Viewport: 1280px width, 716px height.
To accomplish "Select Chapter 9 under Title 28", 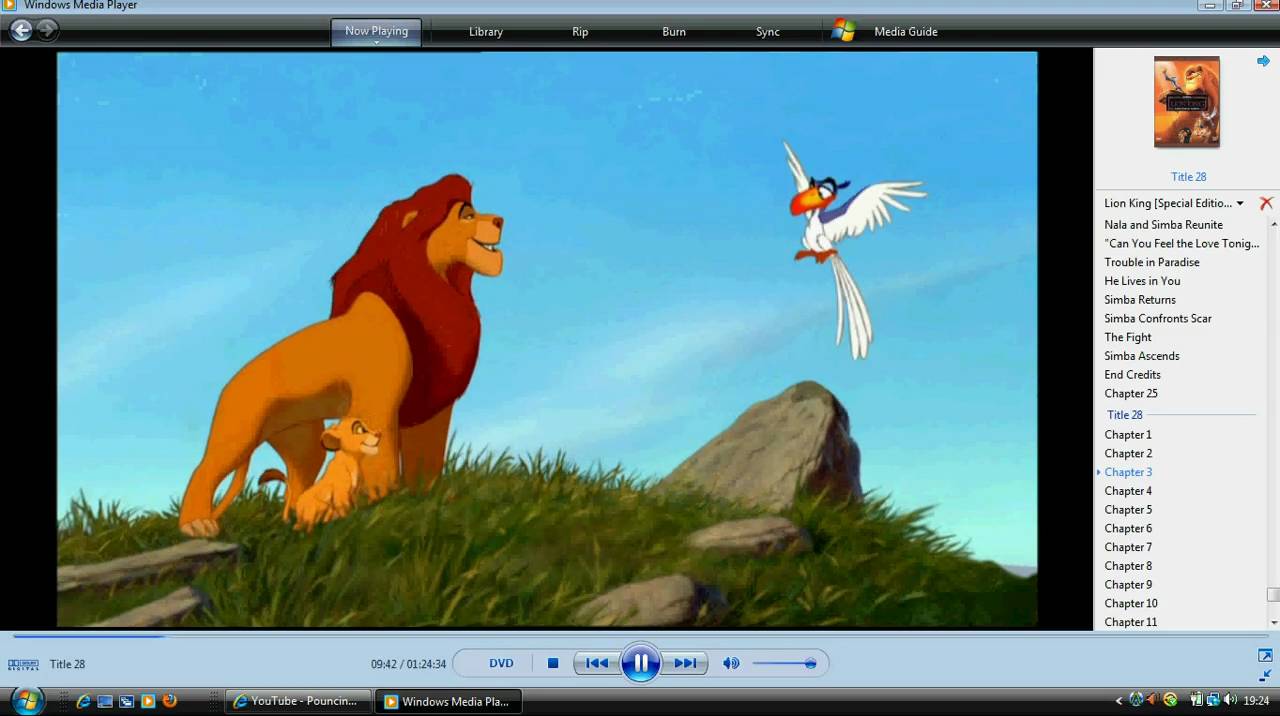I will 1128,585.
